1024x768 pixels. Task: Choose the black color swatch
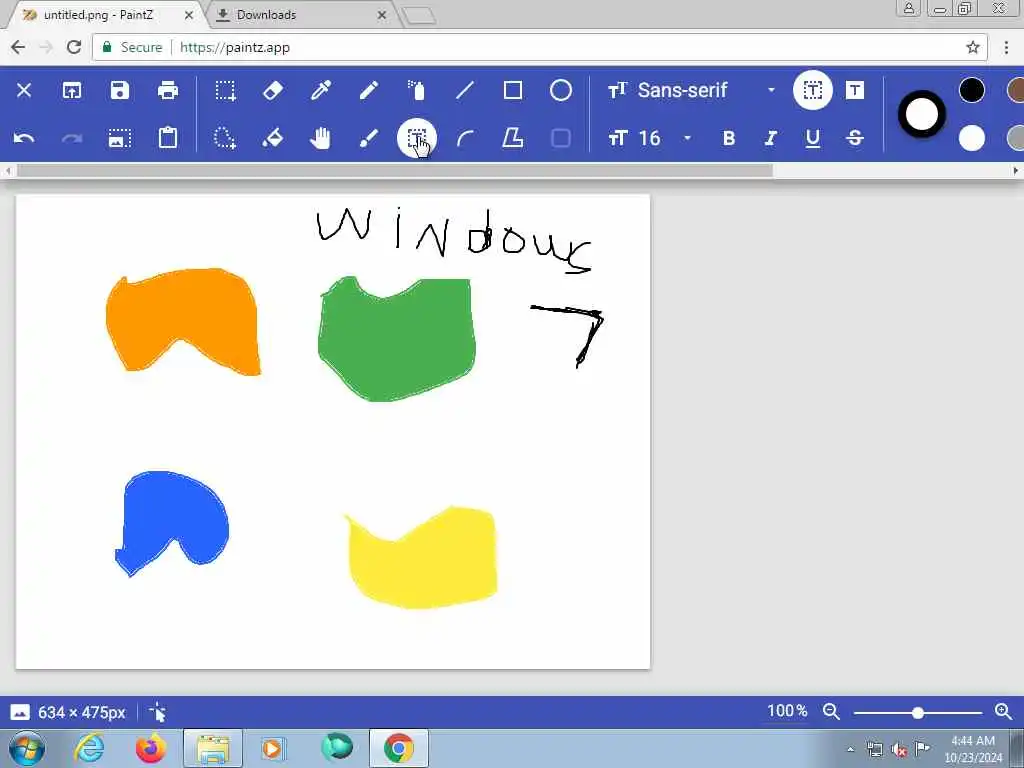[x=971, y=90]
